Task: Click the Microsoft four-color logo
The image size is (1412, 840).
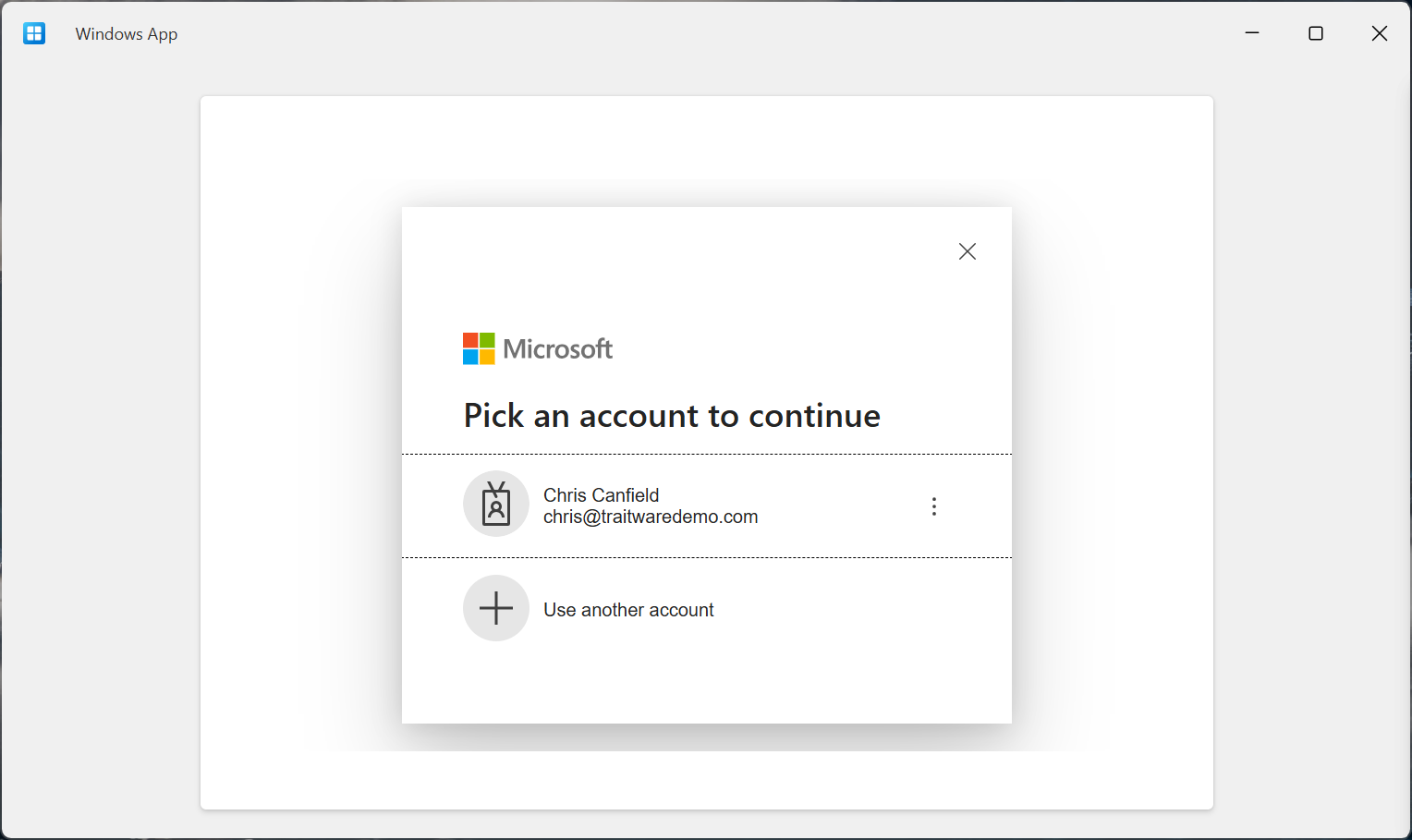Action: pos(479,348)
